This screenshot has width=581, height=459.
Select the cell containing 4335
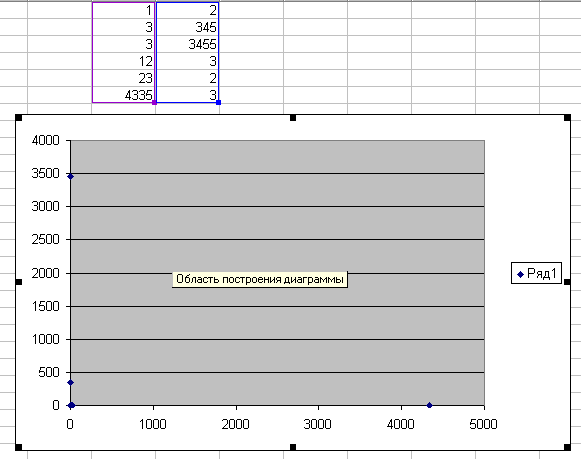[x=123, y=95]
